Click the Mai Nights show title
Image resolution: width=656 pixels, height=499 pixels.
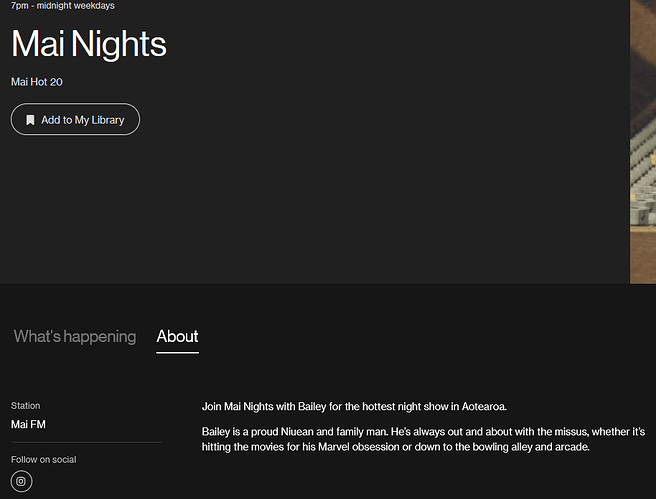tap(89, 44)
